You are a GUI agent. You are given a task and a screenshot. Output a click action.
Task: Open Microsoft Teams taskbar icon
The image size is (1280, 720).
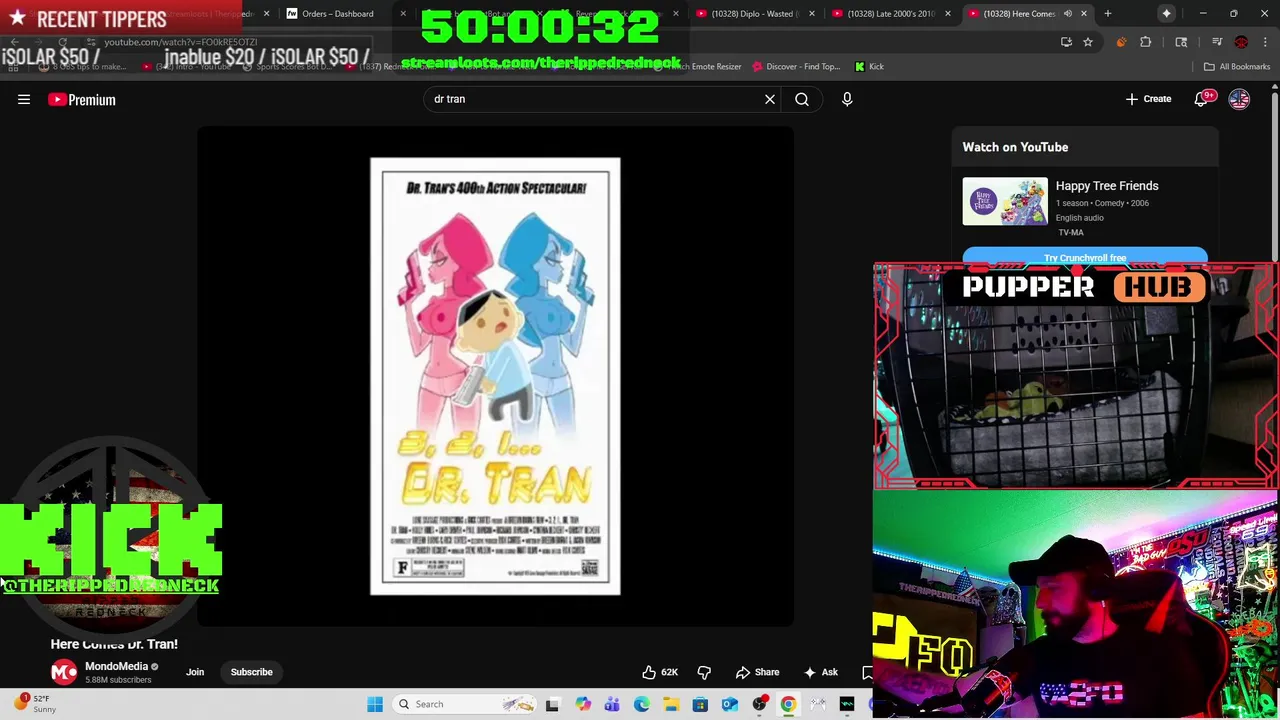612,704
